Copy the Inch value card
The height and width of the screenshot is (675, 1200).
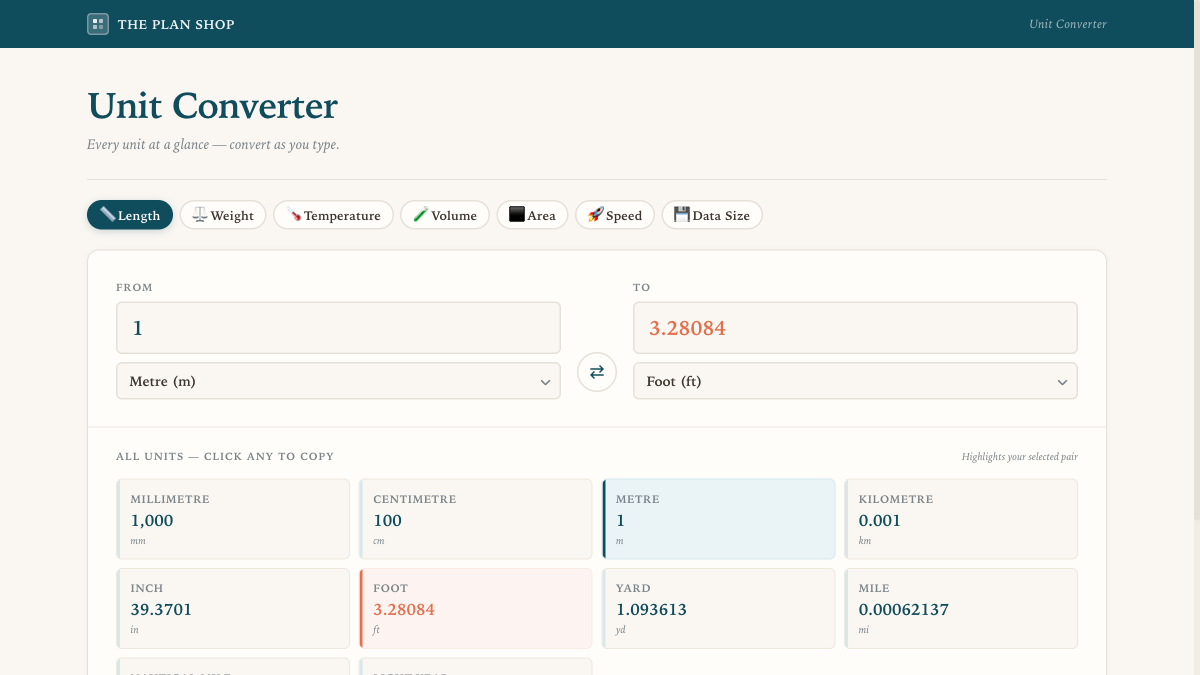(x=233, y=609)
